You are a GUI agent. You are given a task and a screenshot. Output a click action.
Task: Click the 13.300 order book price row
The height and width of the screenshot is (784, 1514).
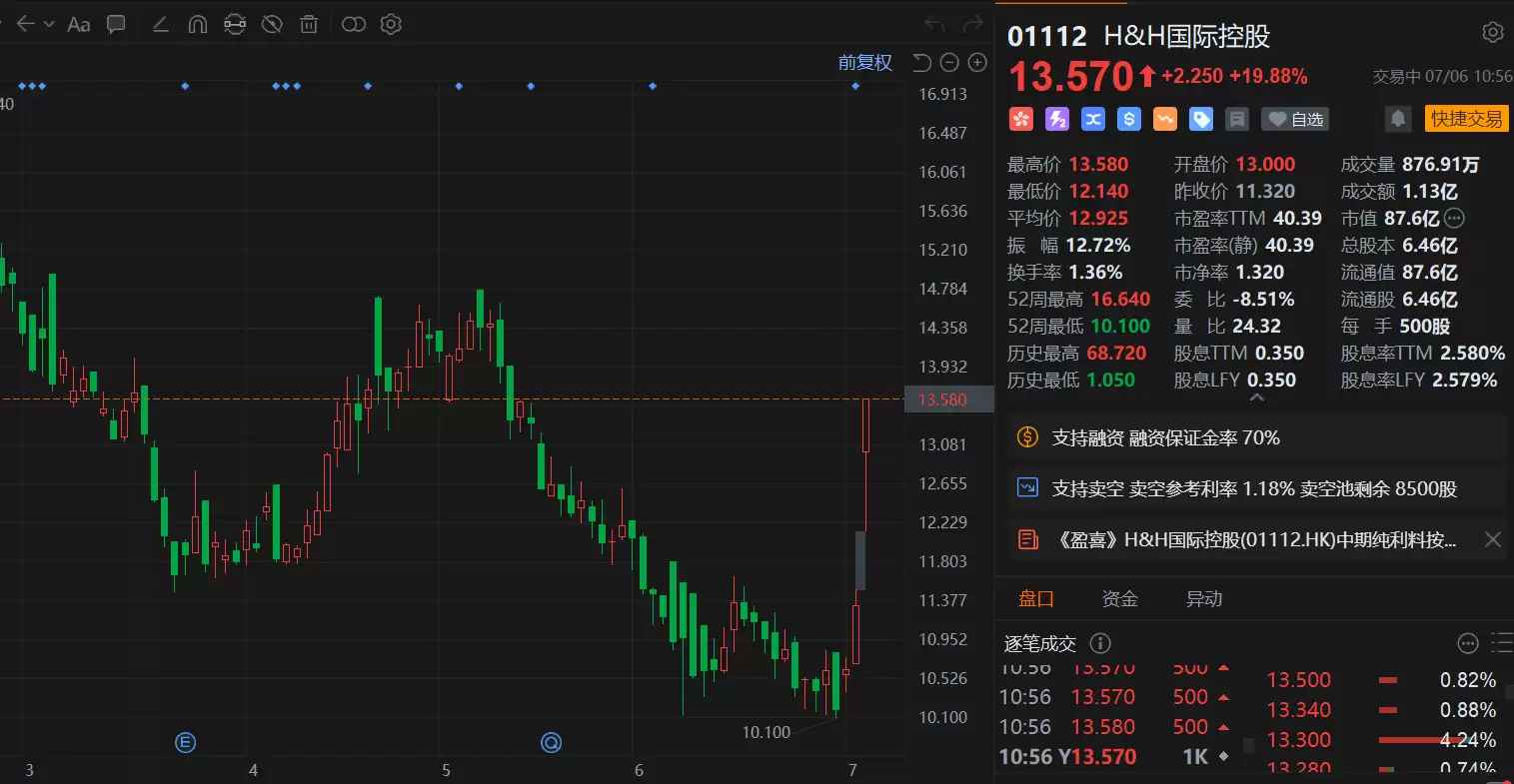point(1382,740)
